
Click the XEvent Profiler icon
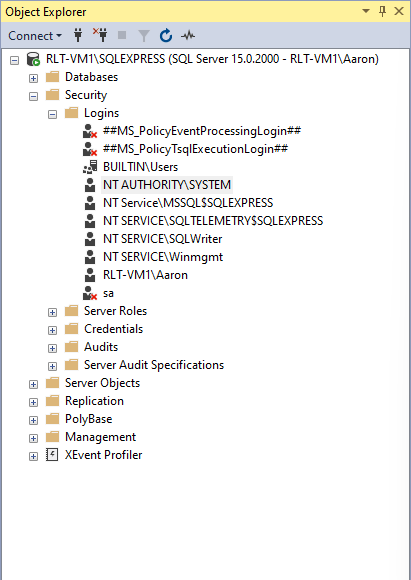(x=52, y=455)
